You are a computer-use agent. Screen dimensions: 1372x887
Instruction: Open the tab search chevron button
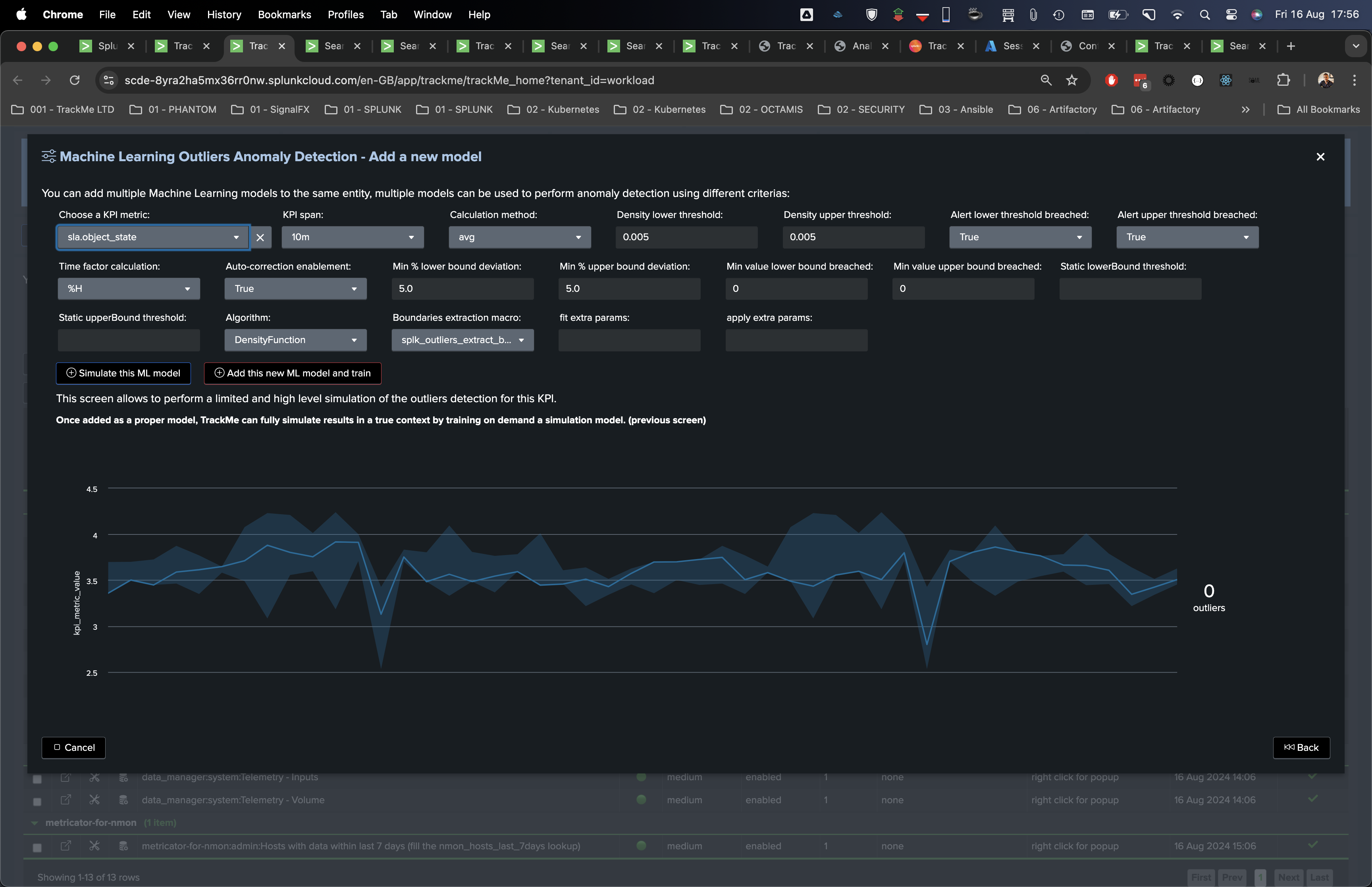click(1355, 46)
